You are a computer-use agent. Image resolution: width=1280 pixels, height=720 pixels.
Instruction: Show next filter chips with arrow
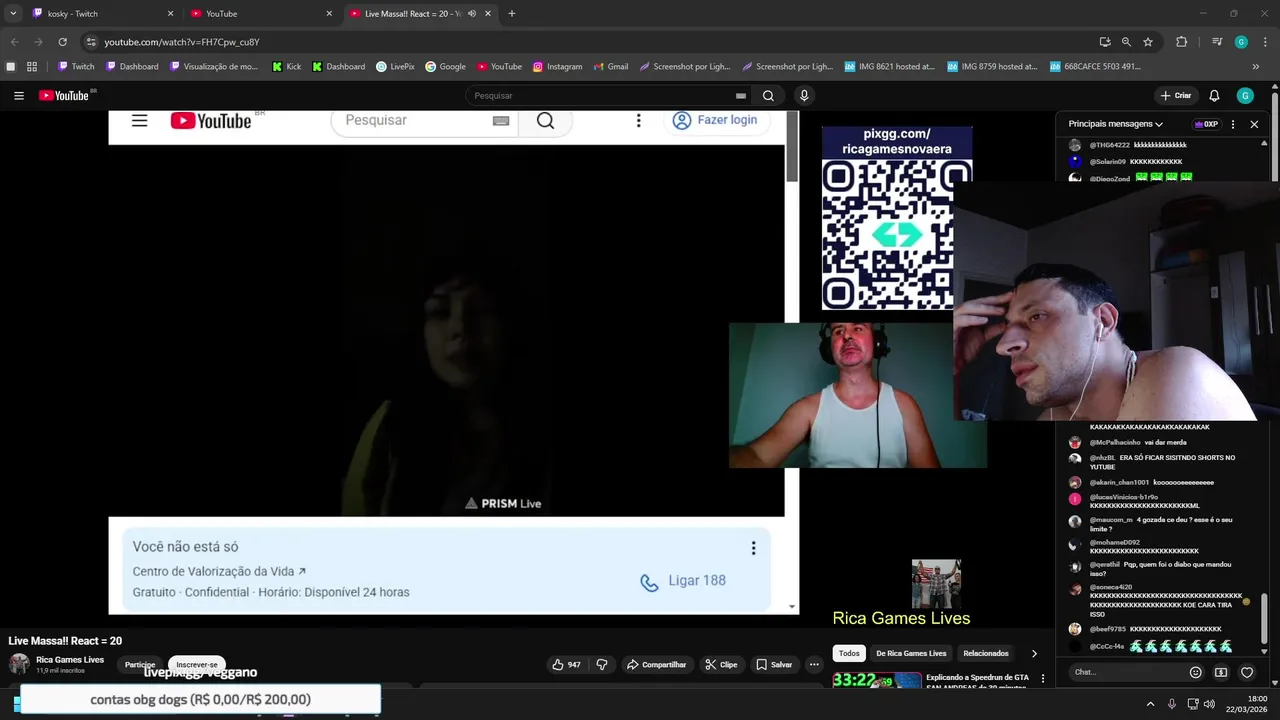point(1034,653)
